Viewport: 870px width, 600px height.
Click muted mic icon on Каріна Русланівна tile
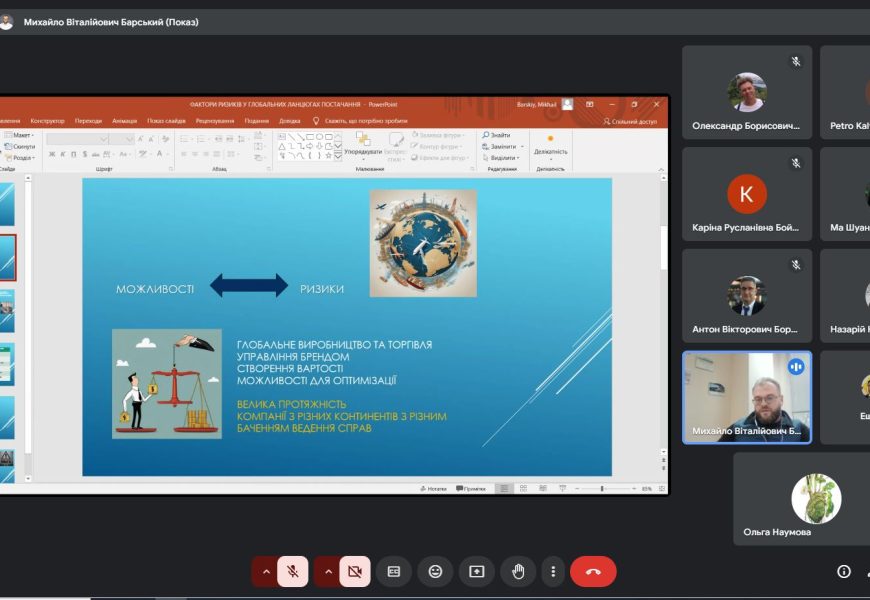click(796, 163)
